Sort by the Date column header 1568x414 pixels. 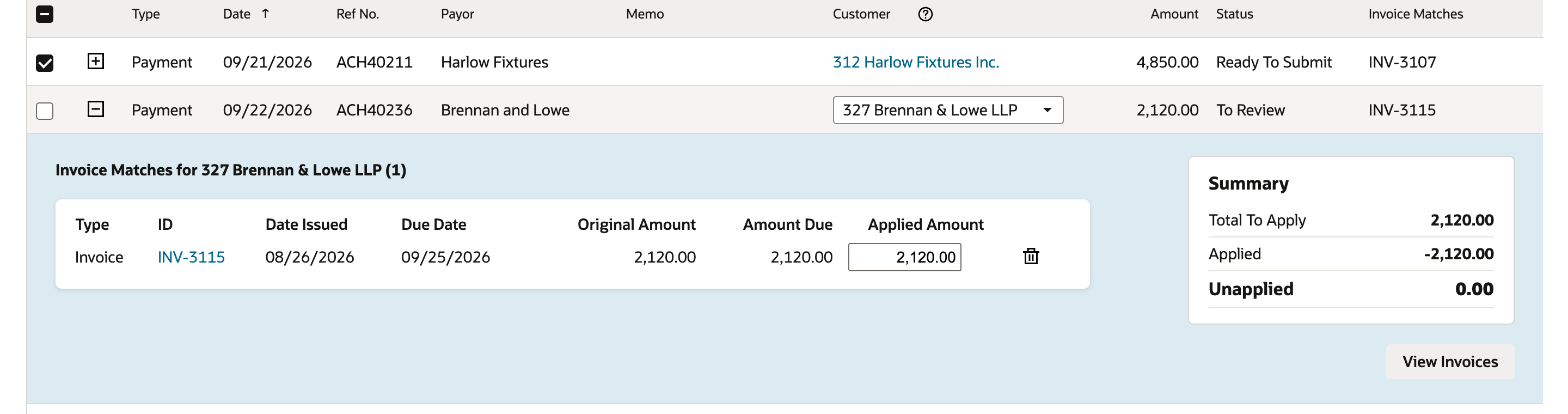click(237, 14)
